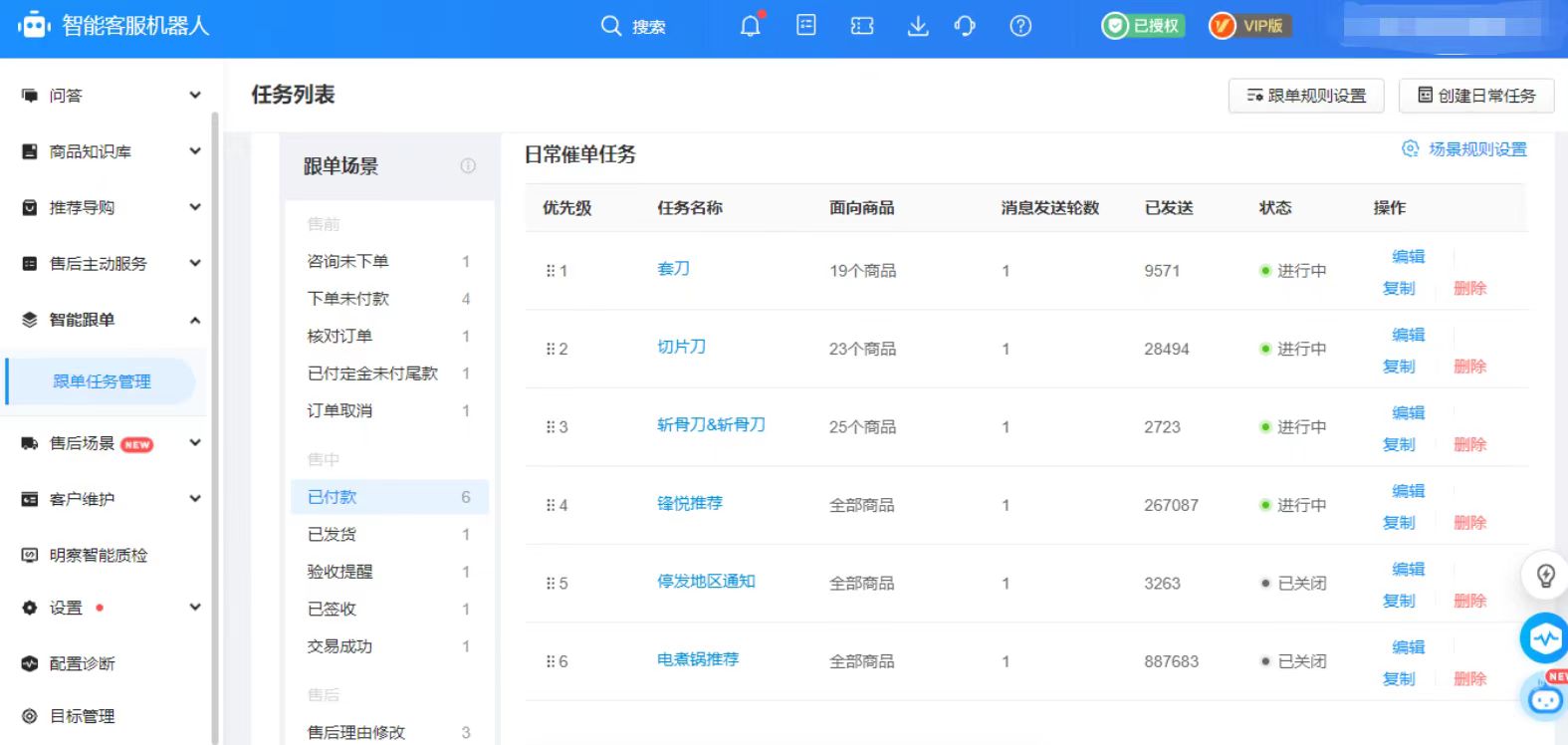1568x745 pixels.
Task: Expand the 推荐导购 menu chevron
Action: tap(195, 207)
